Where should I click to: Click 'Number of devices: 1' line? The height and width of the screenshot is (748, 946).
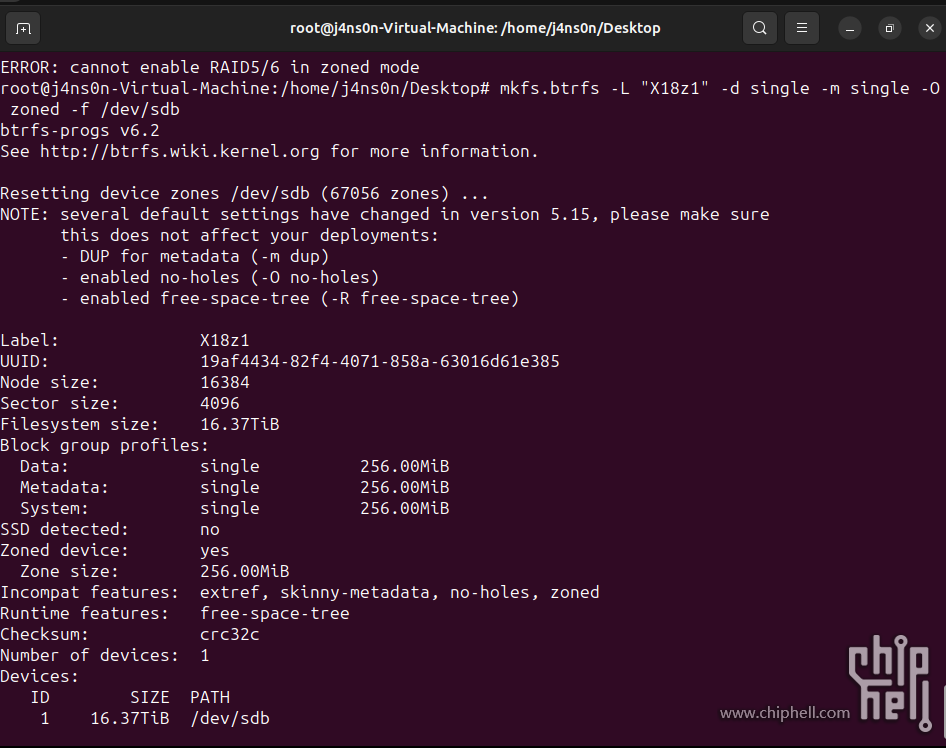pyautogui.click(x=104, y=656)
